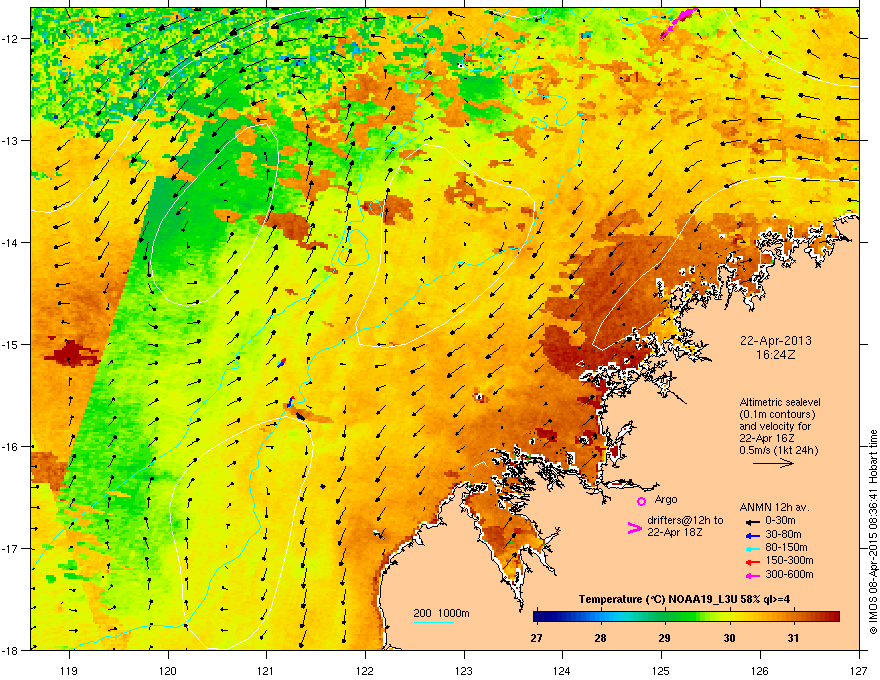Click the dark red warm patch near 119°E, -15

pyautogui.click(x=71, y=354)
